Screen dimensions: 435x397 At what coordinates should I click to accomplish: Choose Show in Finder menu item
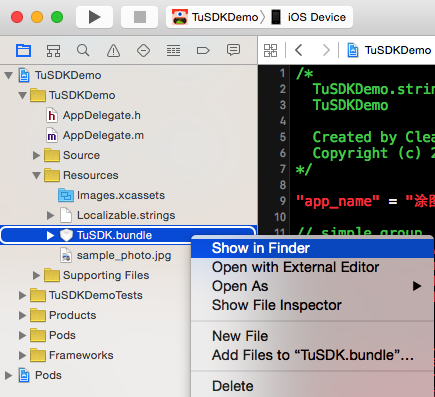click(312, 248)
